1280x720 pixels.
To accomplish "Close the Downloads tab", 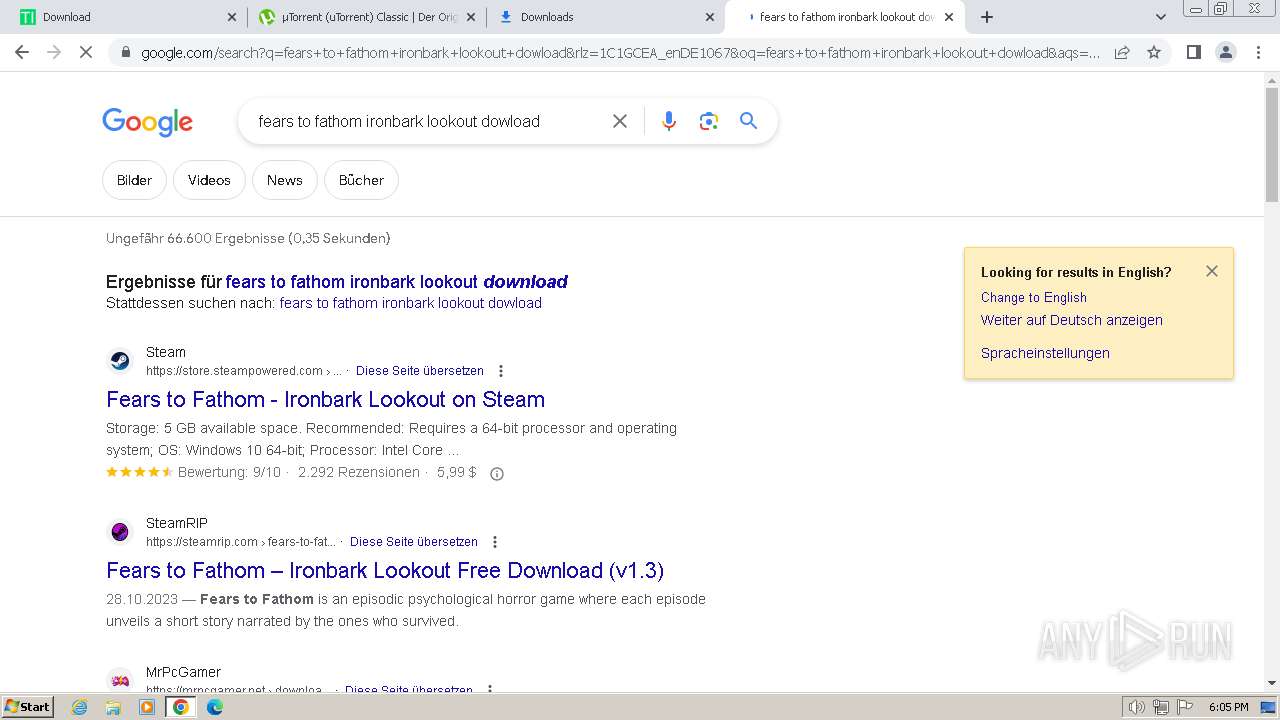I will [x=710, y=17].
